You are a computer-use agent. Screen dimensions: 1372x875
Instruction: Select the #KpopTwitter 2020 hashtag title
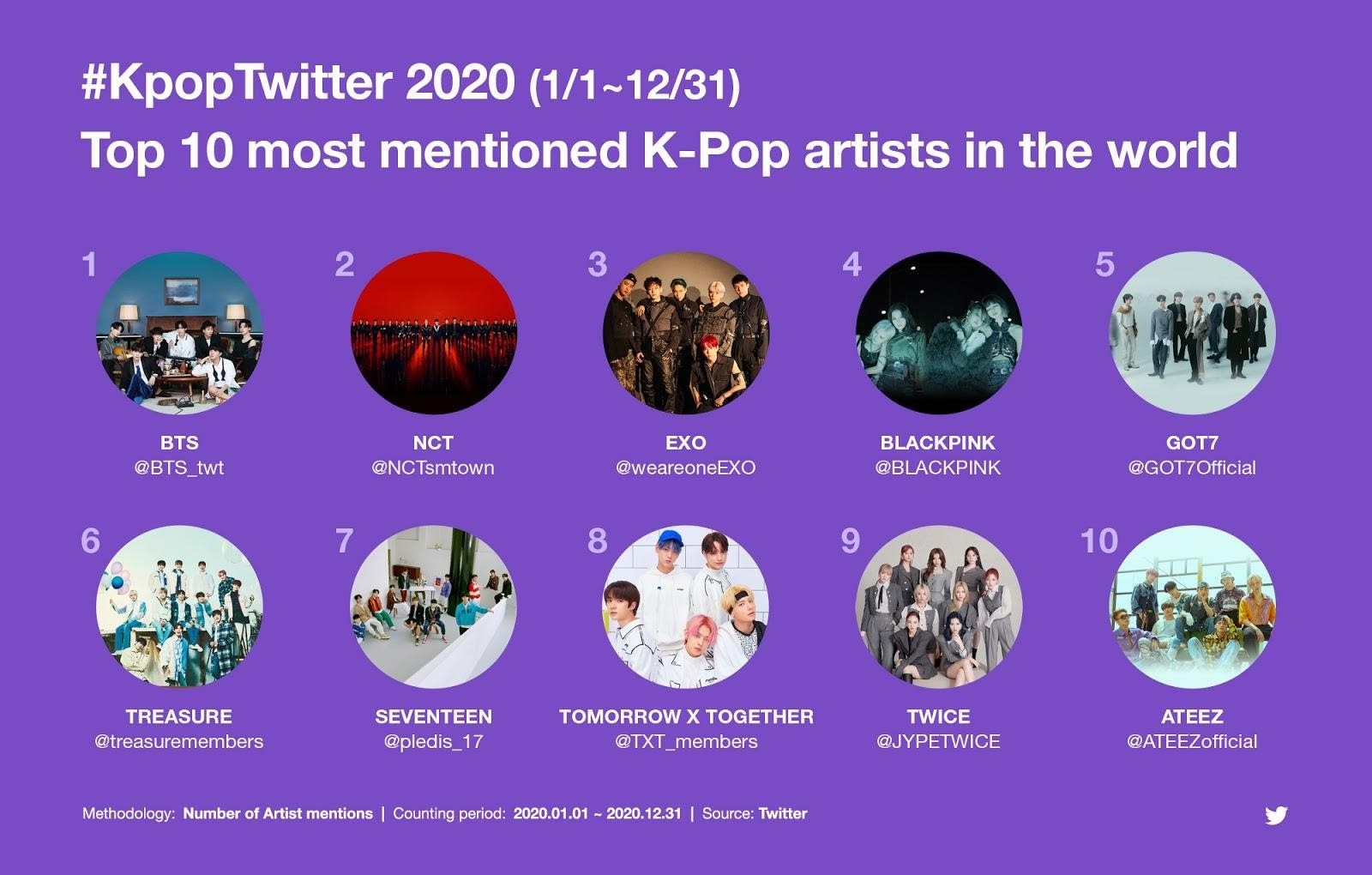click(x=298, y=83)
